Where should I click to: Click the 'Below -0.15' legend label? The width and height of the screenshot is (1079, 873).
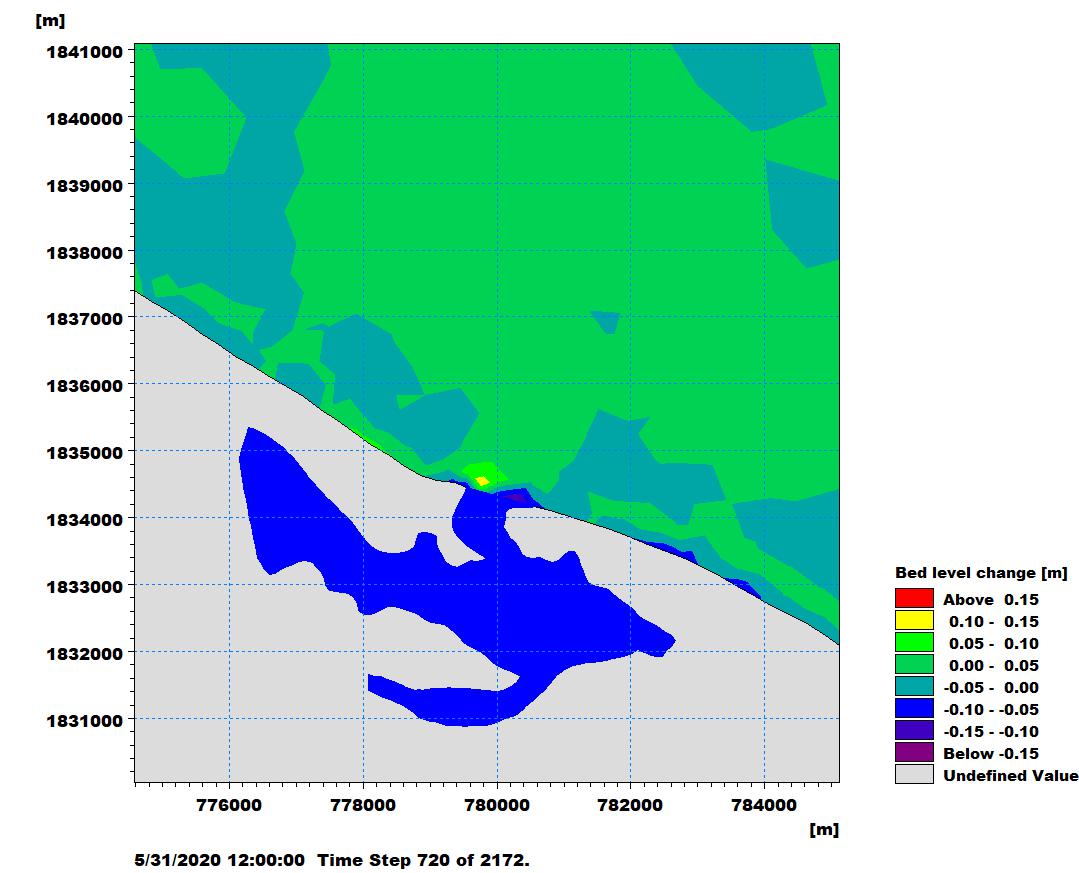991,754
